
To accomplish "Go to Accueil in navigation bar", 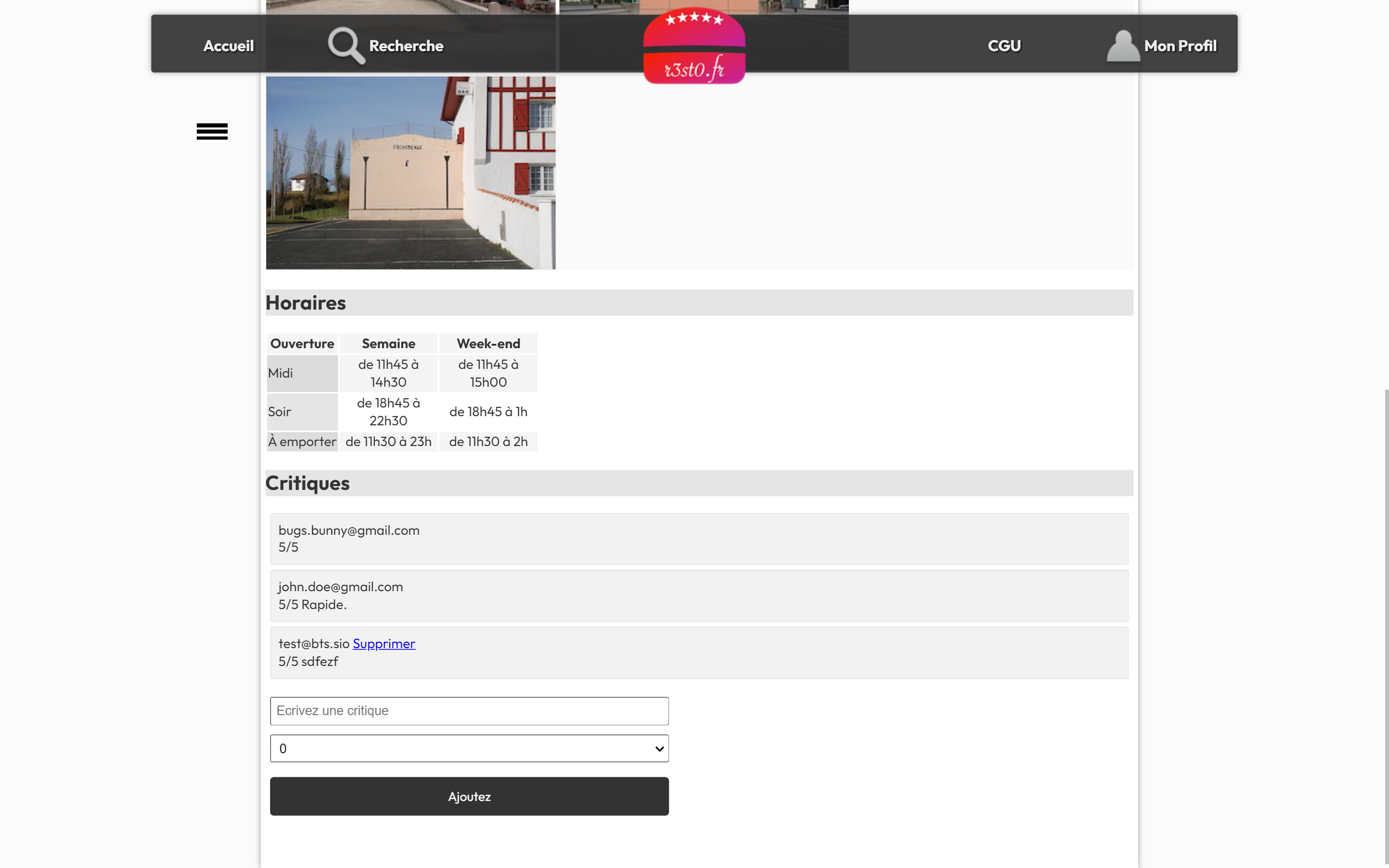I will (x=229, y=46).
